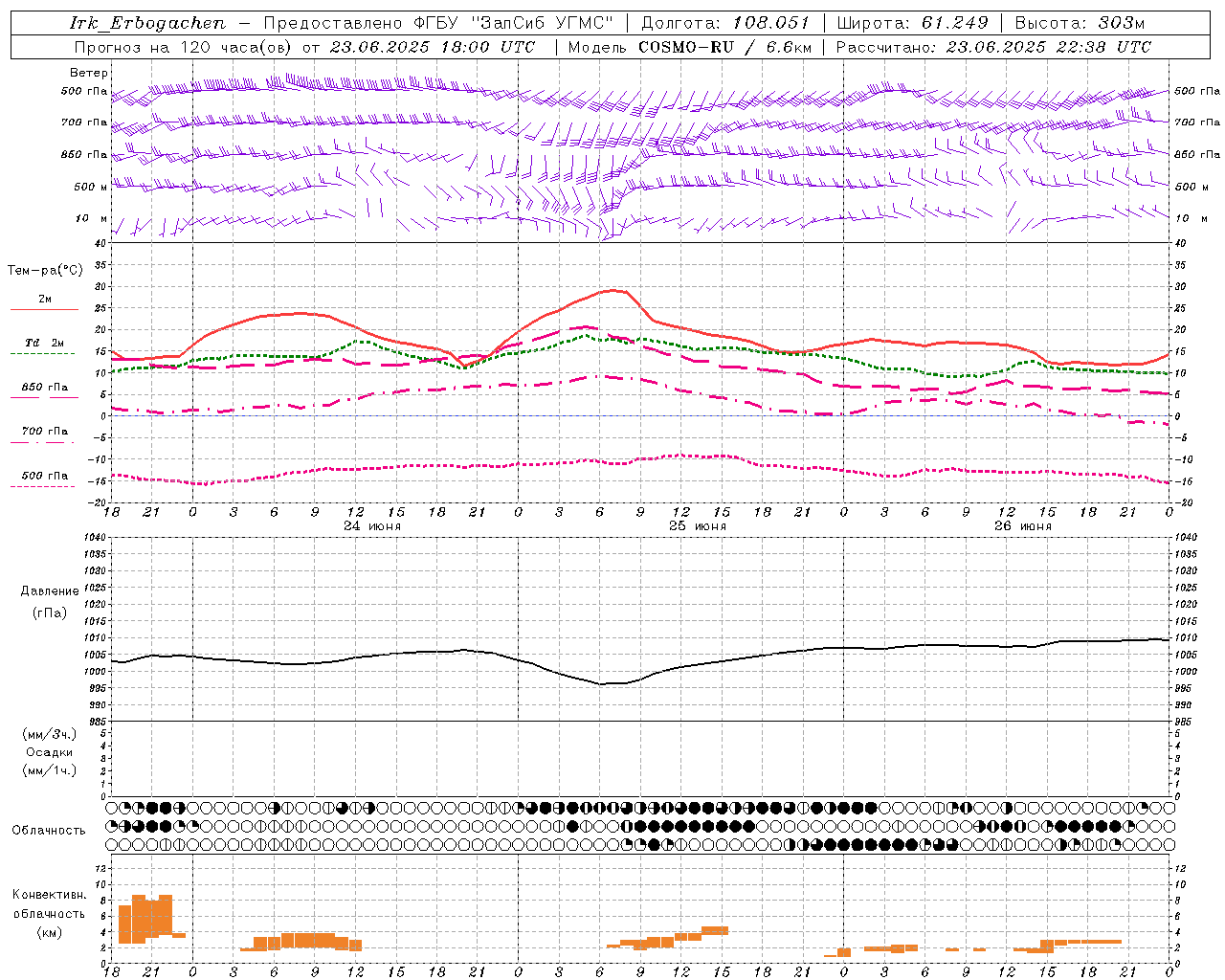This screenshot has width=1225, height=980.
Task: Click the lowest point of the black pressure curve
Action: tap(602, 684)
